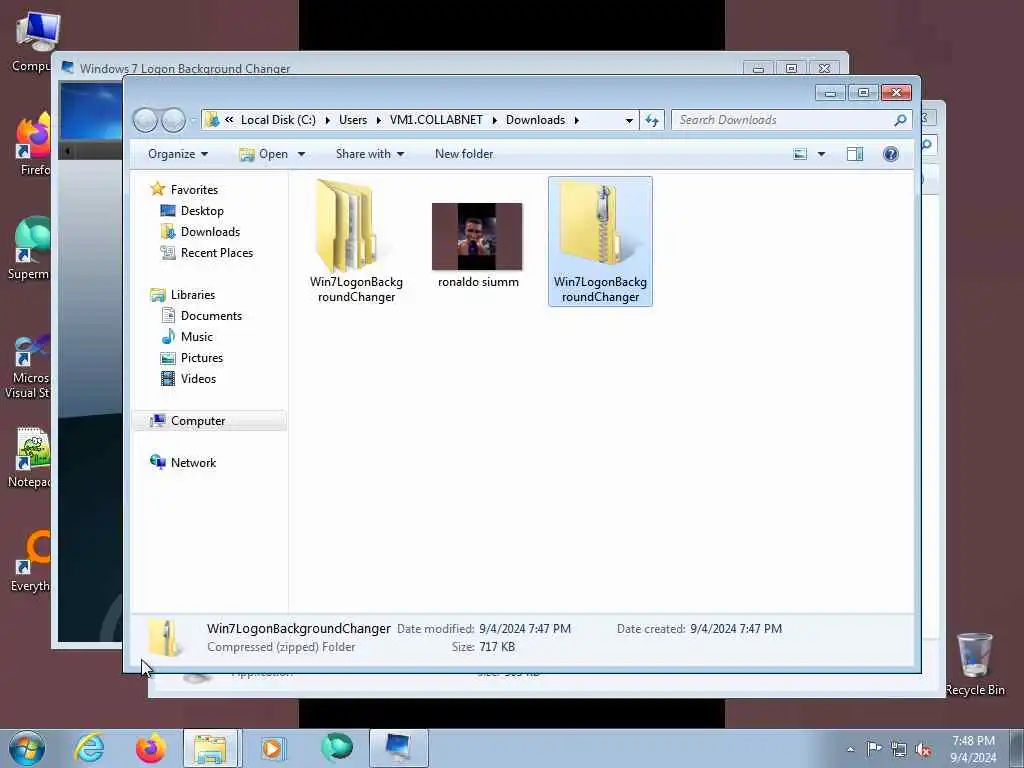This screenshot has width=1024, height=768.
Task: Select the Firefox desktop shortcut
Action: click(x=33, y=144)
